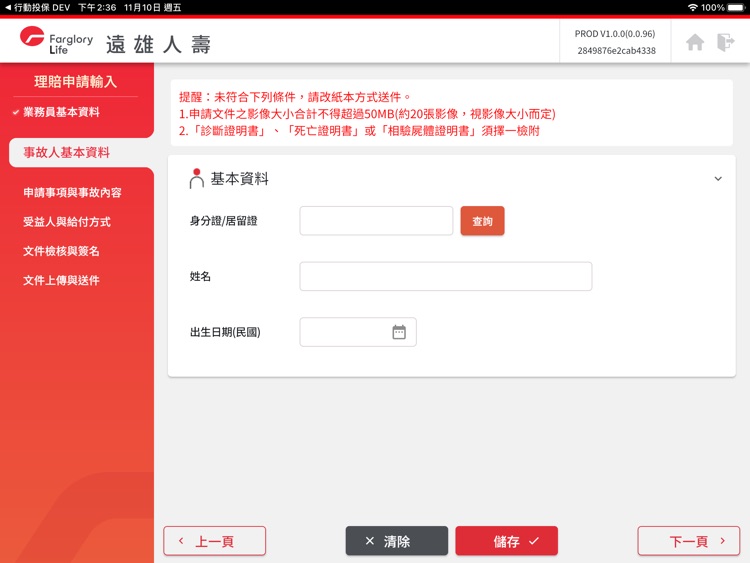Tap the logout door icon
This screenshot has width=750, height=563.
[726, 42]
